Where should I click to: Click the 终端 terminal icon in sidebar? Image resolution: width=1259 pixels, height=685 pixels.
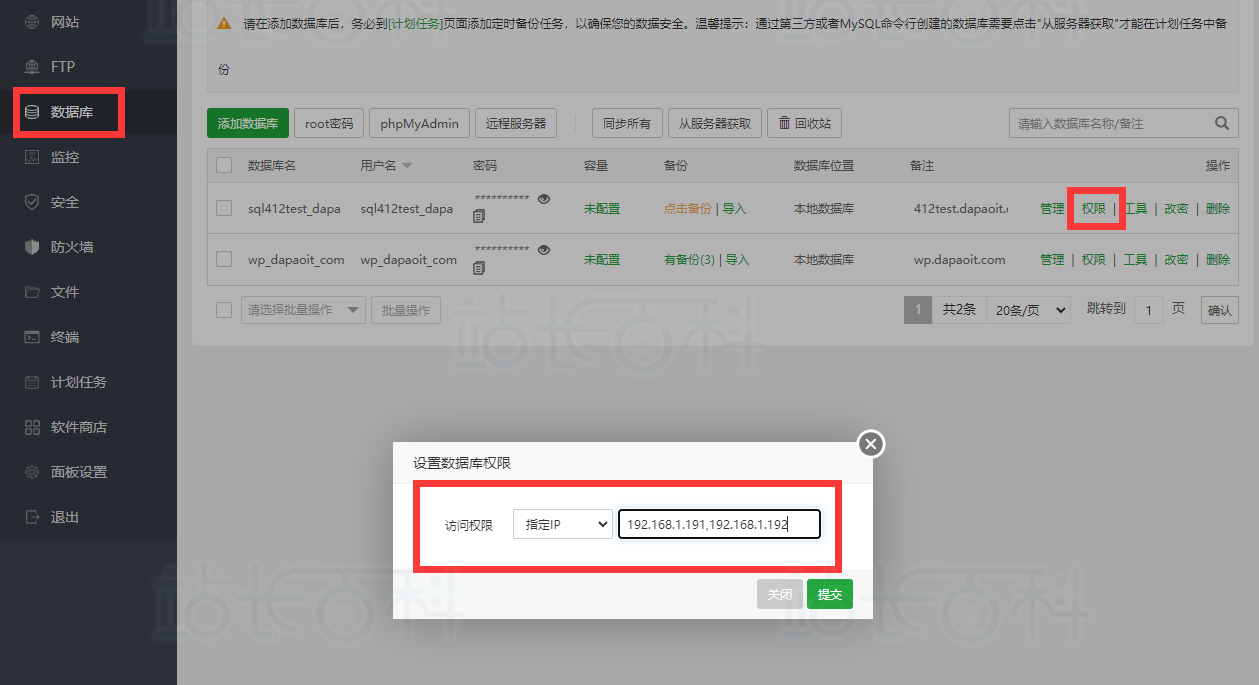32,337
